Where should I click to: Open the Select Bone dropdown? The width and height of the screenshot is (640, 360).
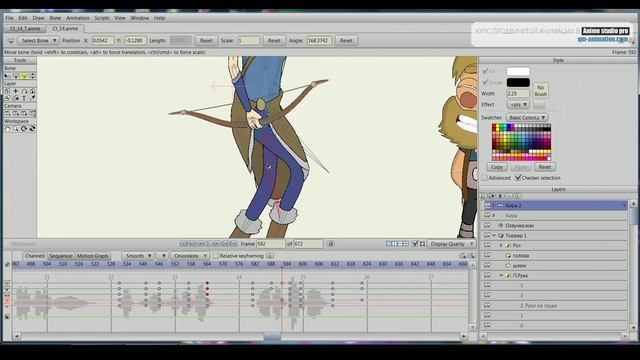pos(39,41)
